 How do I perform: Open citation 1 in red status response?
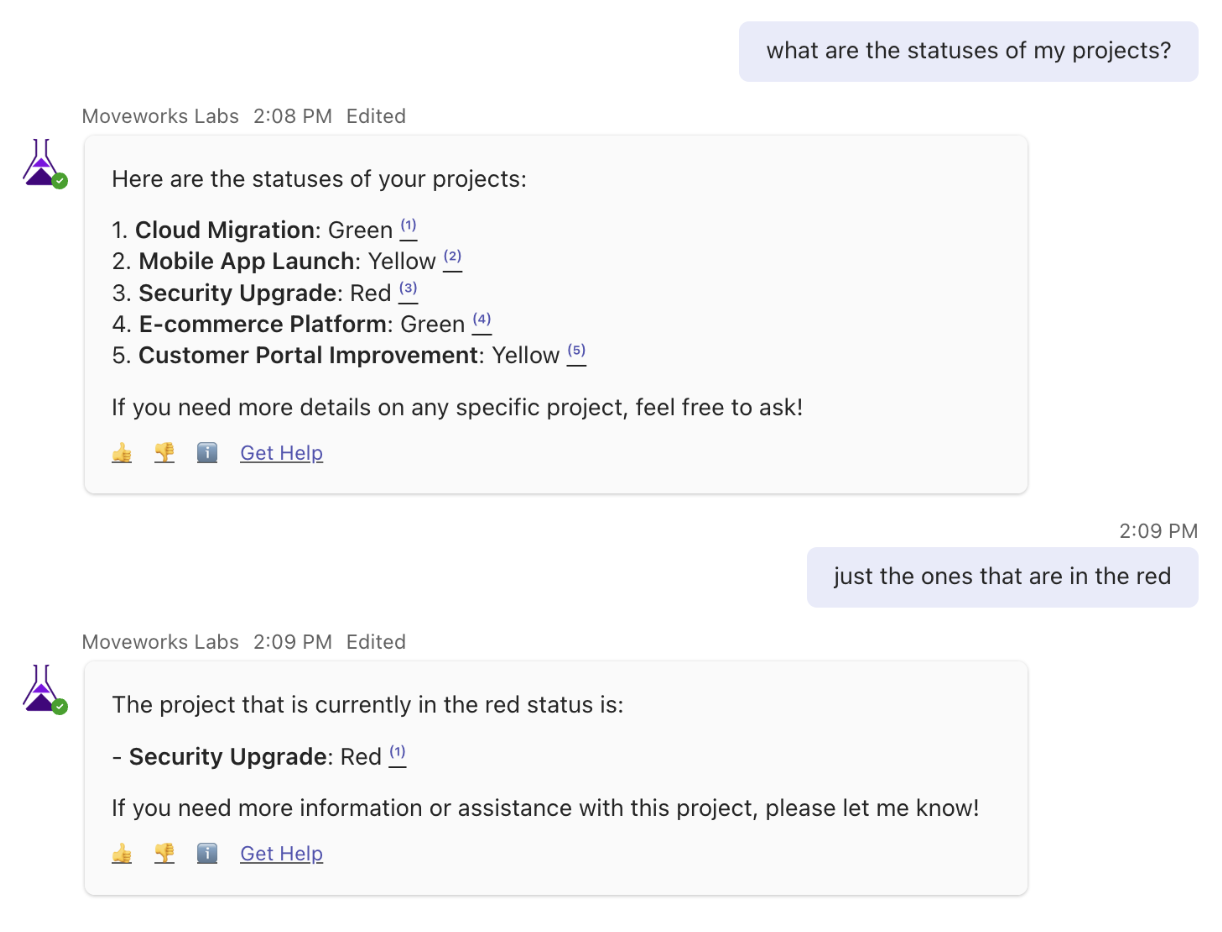(x=397, y=753)
